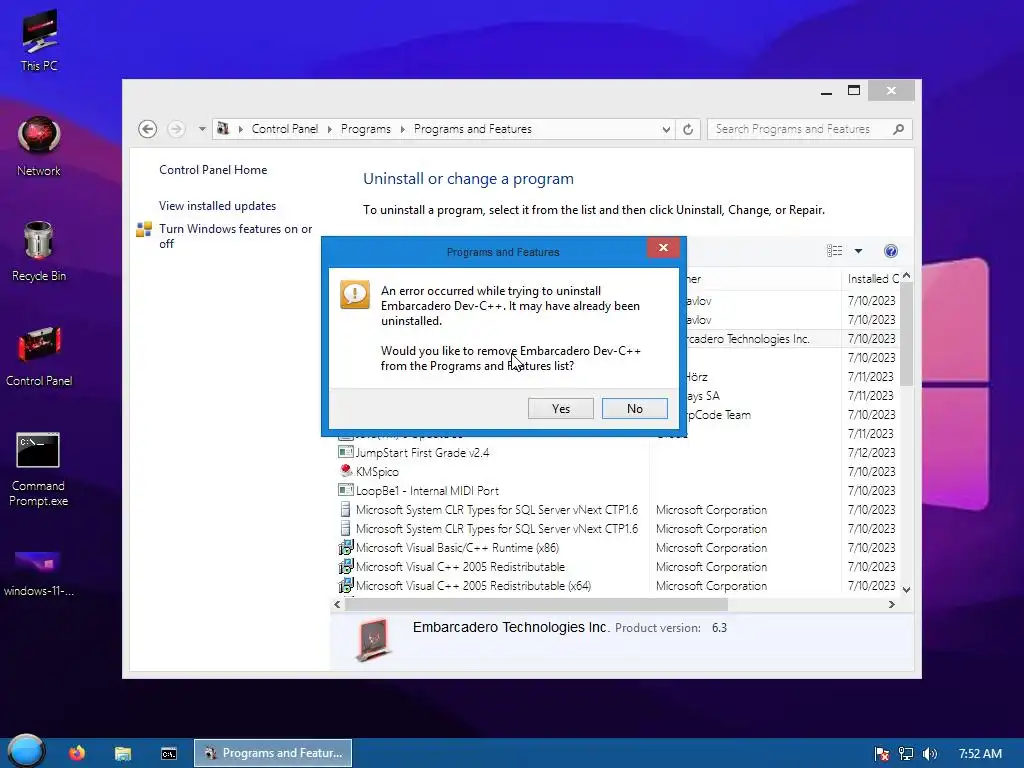
Task: Refresh the Programs and Features list
Action: click(x=688, y=129)
